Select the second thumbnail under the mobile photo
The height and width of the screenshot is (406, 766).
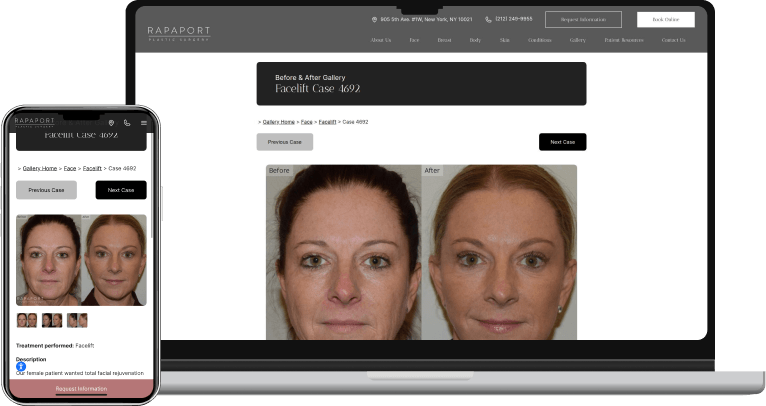point(51,320)
